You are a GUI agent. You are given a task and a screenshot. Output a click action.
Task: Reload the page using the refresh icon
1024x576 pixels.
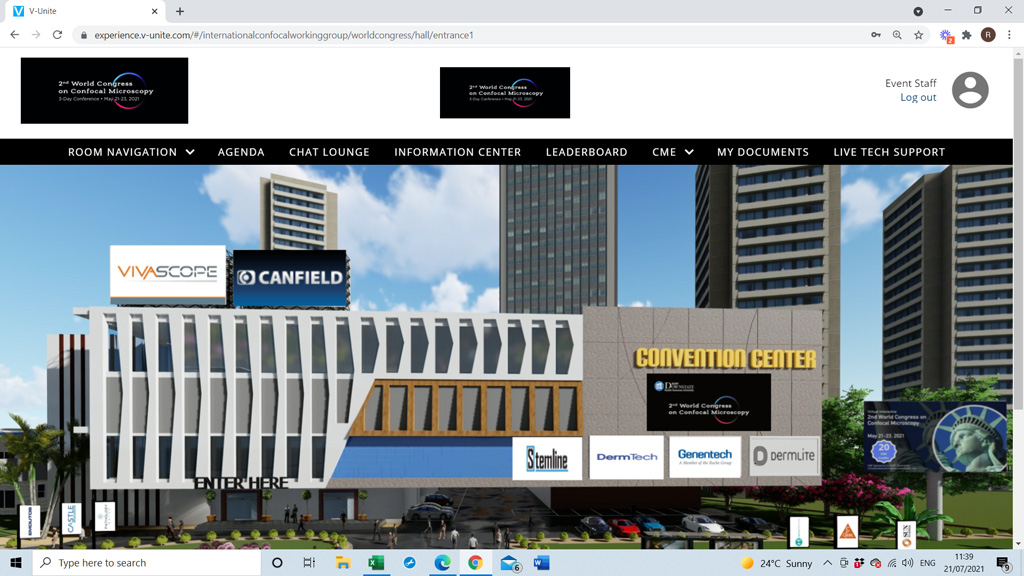(57, 35)
